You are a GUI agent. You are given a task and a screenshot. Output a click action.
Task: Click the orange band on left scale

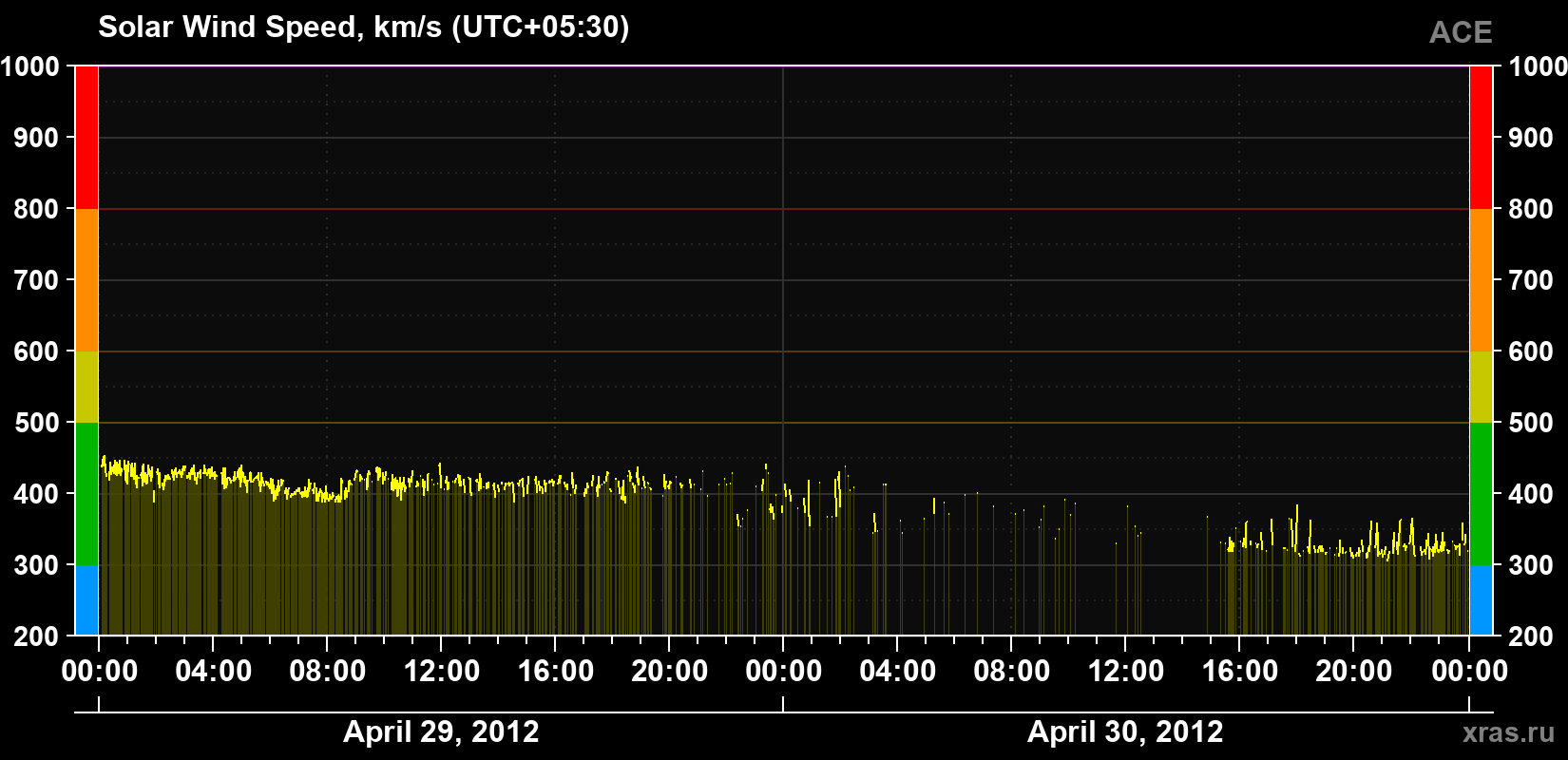[86, 280]
